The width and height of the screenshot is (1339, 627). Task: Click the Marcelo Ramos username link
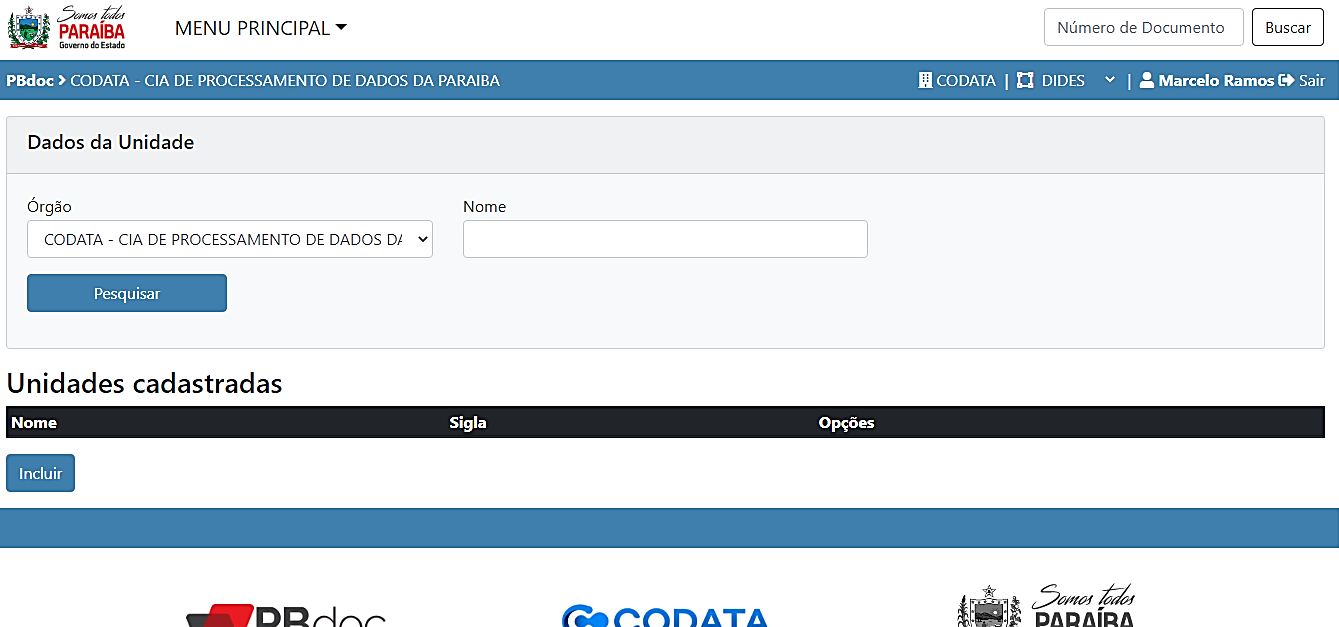1216,81
